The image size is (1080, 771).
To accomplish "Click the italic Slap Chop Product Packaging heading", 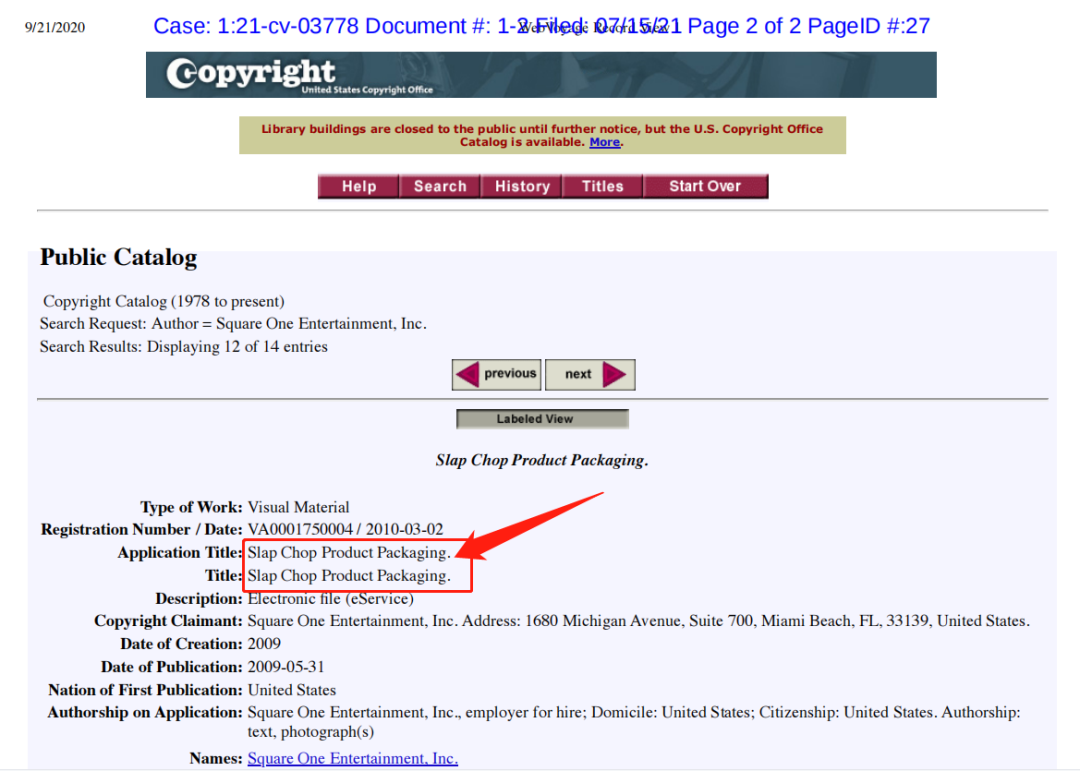I will pos(541,460).
